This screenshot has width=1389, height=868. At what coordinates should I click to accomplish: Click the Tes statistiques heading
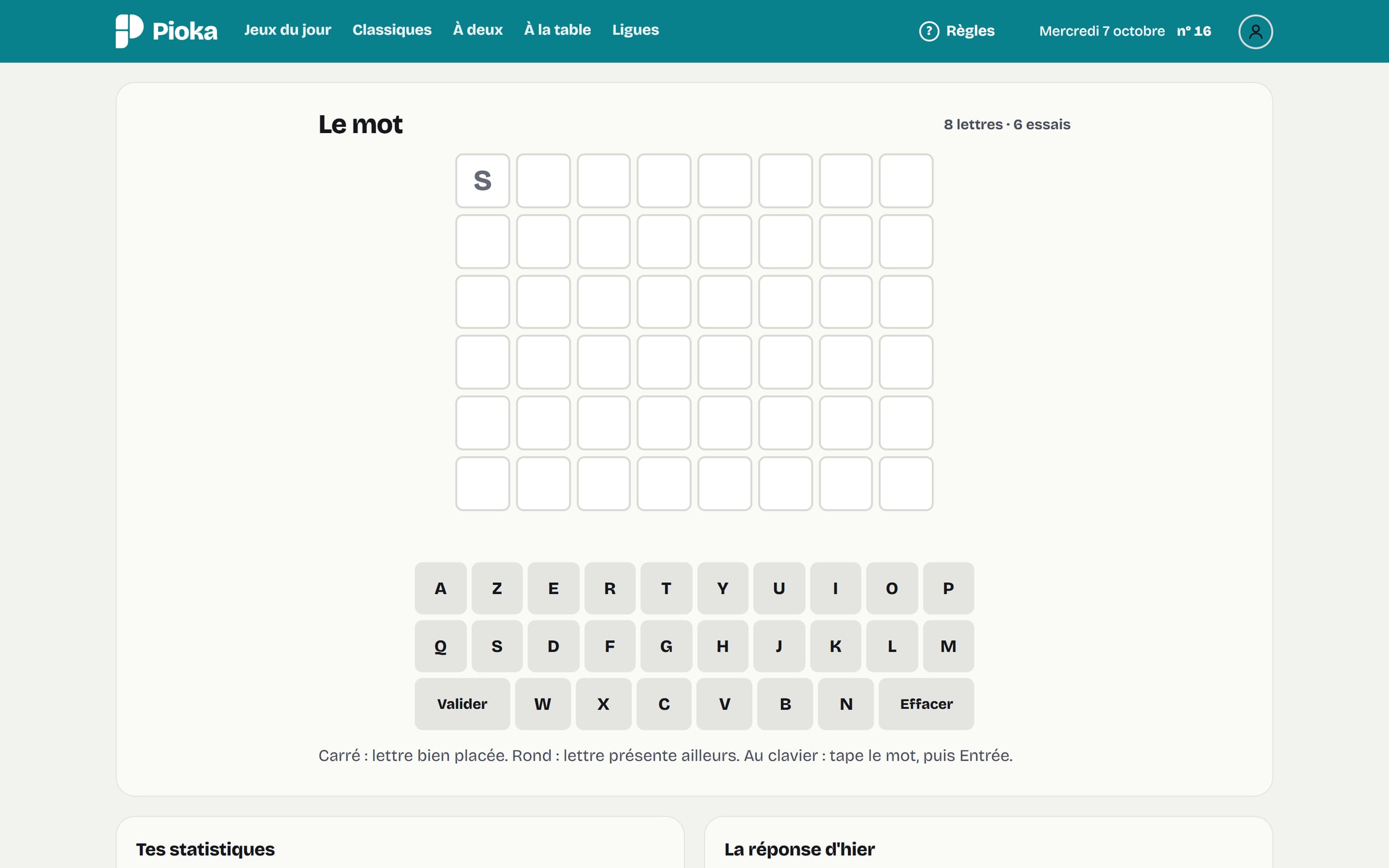[205, 849]
